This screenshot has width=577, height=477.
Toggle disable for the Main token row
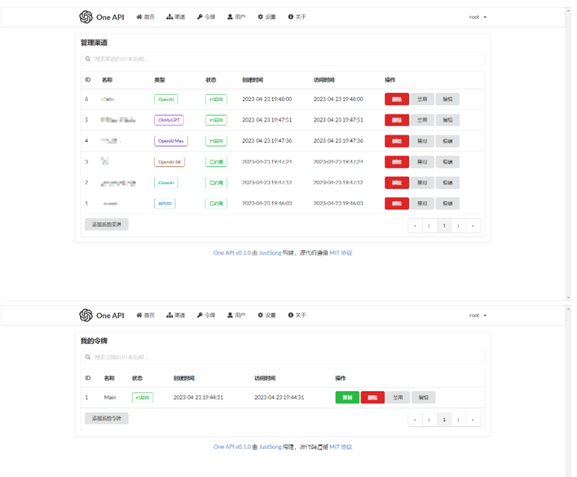(398, 398)
